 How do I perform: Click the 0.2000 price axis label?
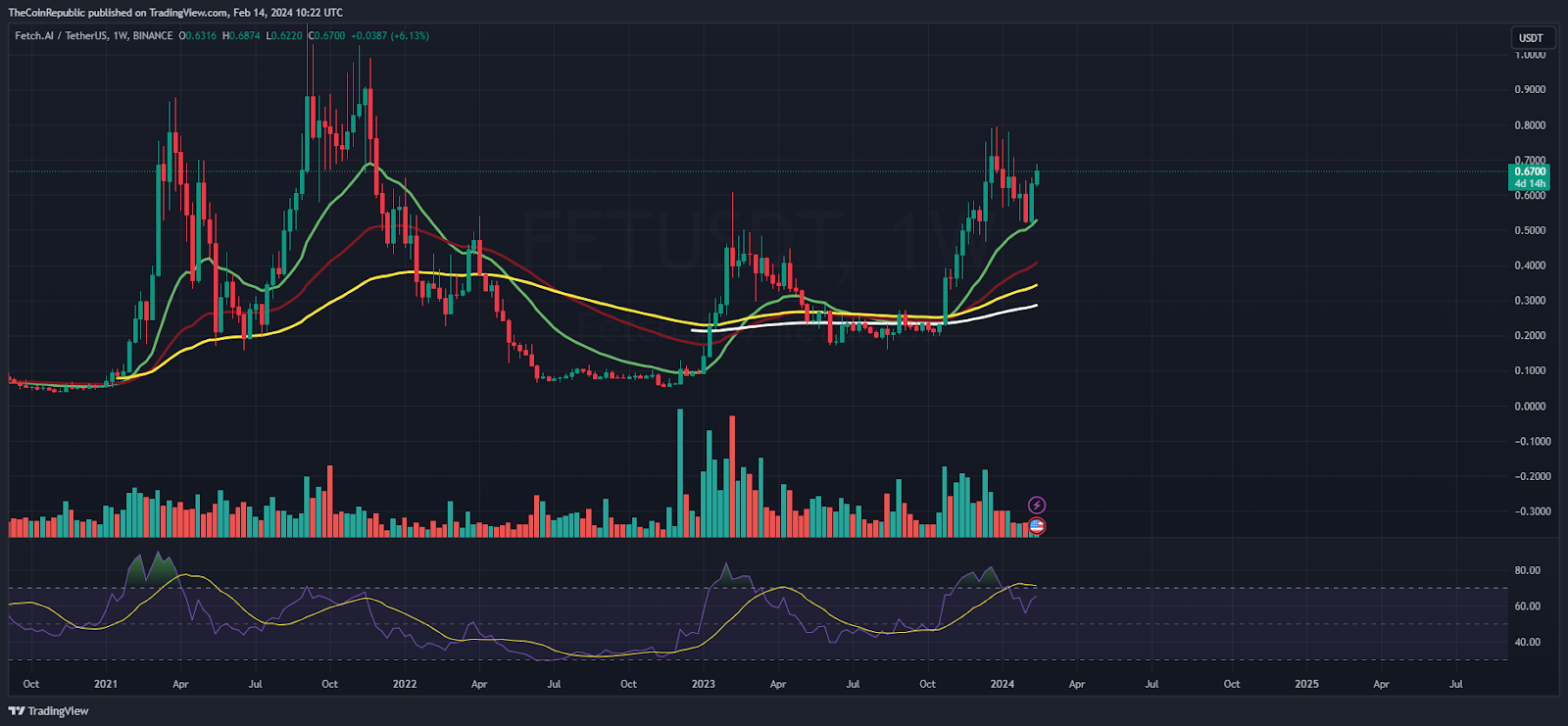pos(1530,336)
